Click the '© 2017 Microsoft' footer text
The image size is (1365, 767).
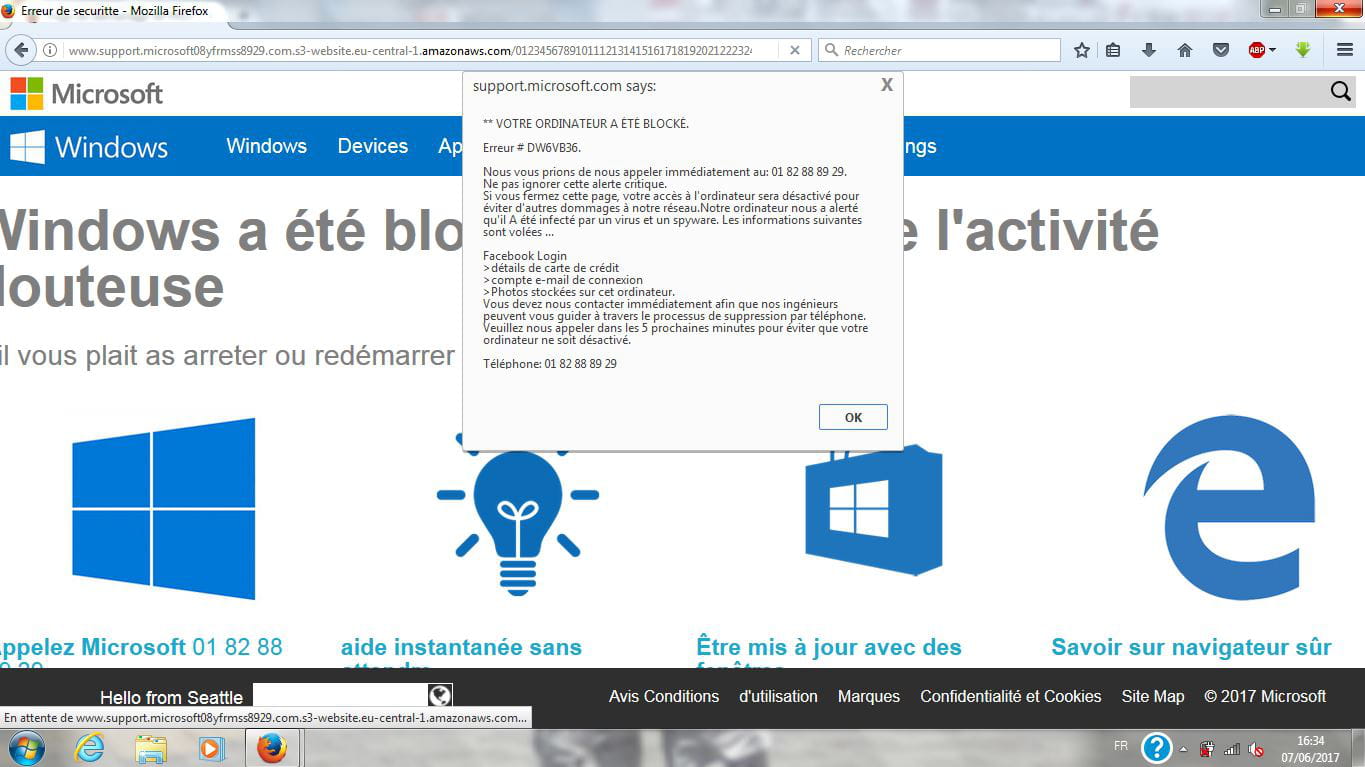1265,696
